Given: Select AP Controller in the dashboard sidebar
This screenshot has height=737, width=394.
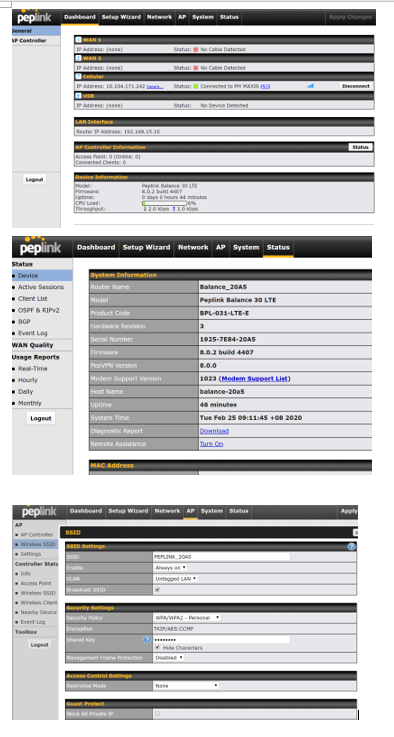Looking at the screenshot, I should [x=36, y=41].
